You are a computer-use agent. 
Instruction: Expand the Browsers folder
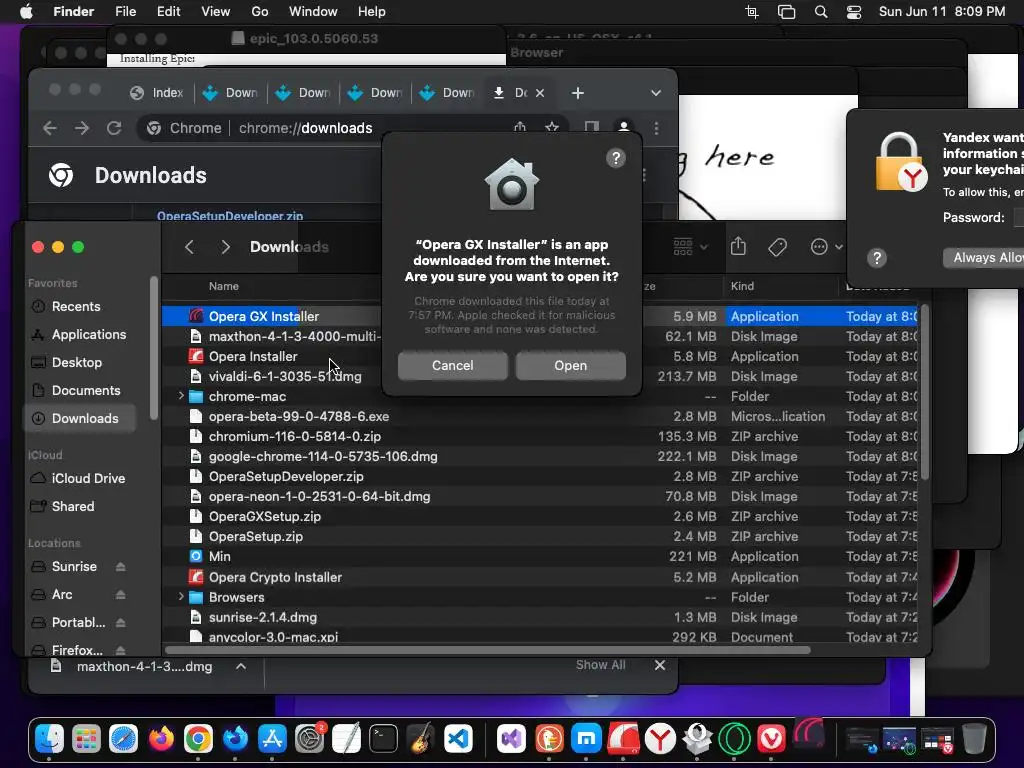pyautogui.click(x=181, y=597)
